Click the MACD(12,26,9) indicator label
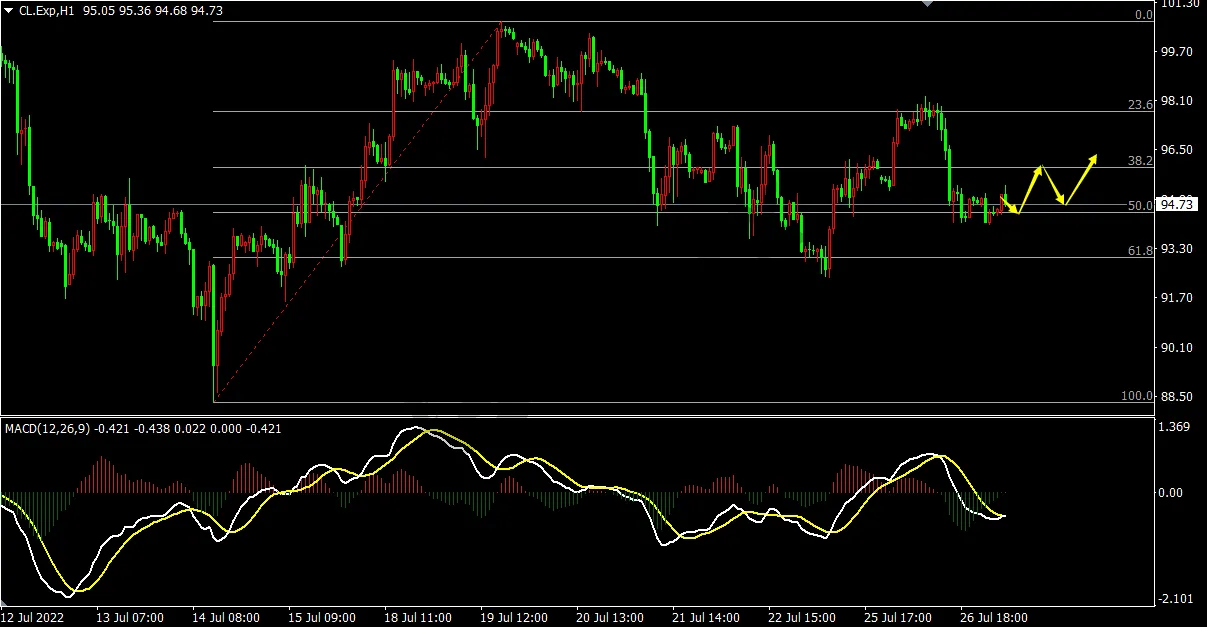Image resolution: width=1207 pixels, height=627 pixels. pos(48,429)
